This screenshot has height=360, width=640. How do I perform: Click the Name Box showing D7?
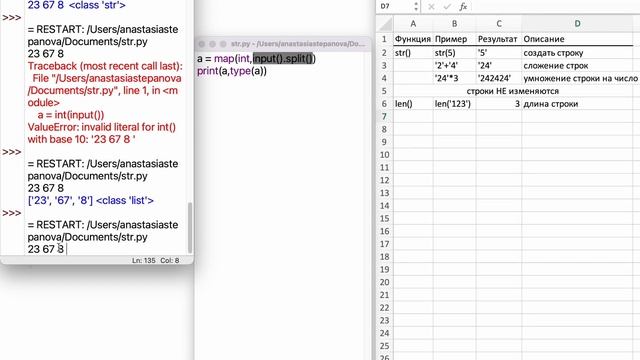click(x=395, y=7)
